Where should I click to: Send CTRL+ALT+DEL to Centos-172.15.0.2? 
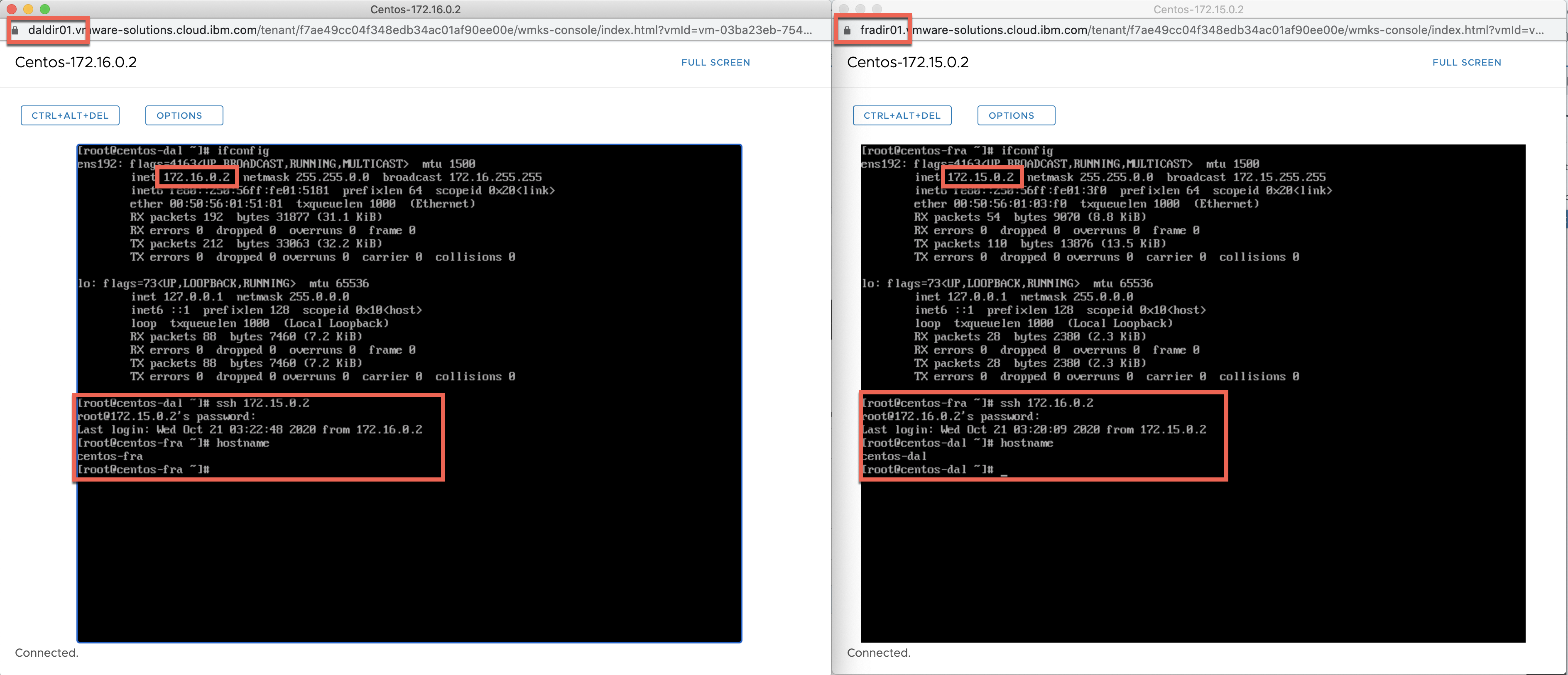click(x=902, y=116)
